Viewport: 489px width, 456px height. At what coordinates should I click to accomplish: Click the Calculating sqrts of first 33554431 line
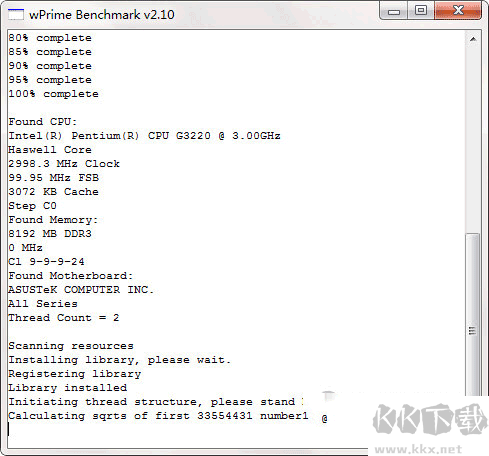click(158, 416)
